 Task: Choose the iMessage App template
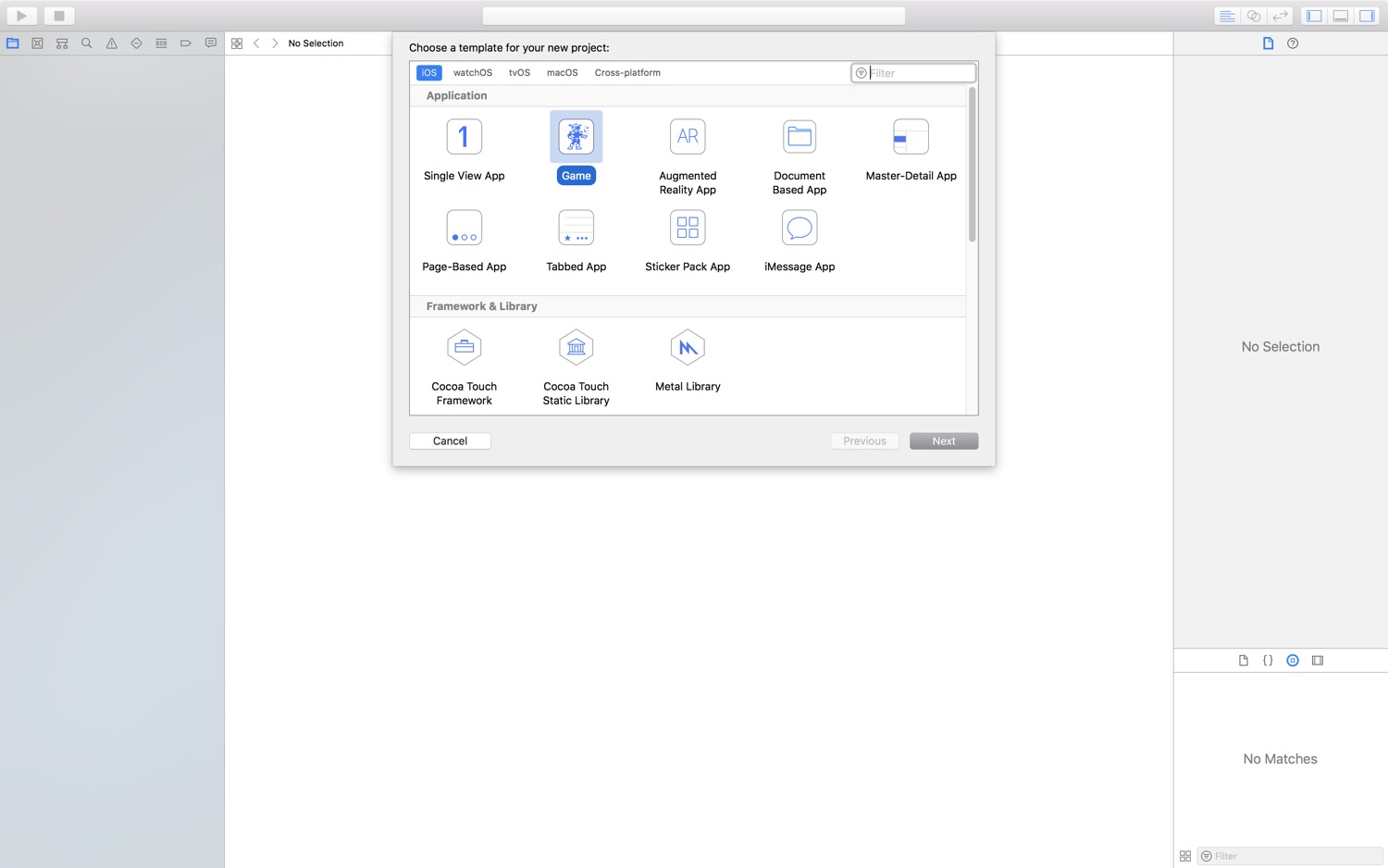(799, 242)
